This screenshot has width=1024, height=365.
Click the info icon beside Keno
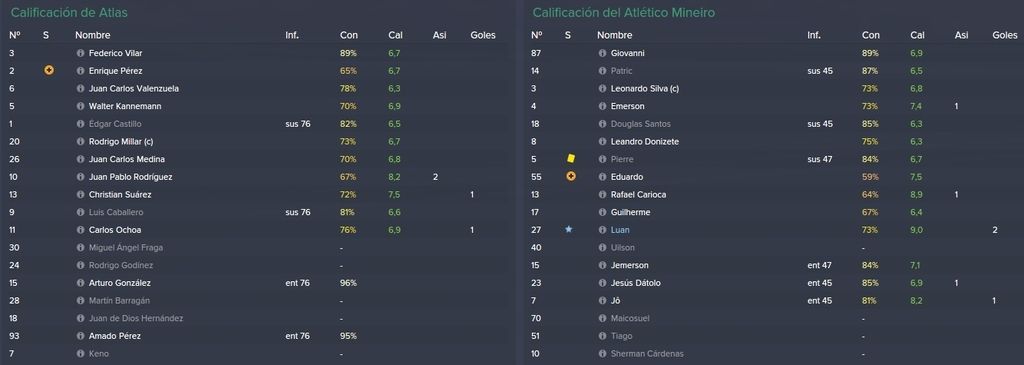(80, 353)
